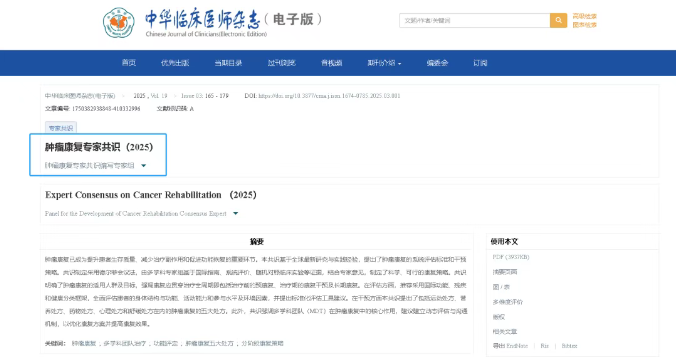Open 过刊浏览 in the navigation bar
This screenshot has height=364, width=682.
tap(281, 63)
